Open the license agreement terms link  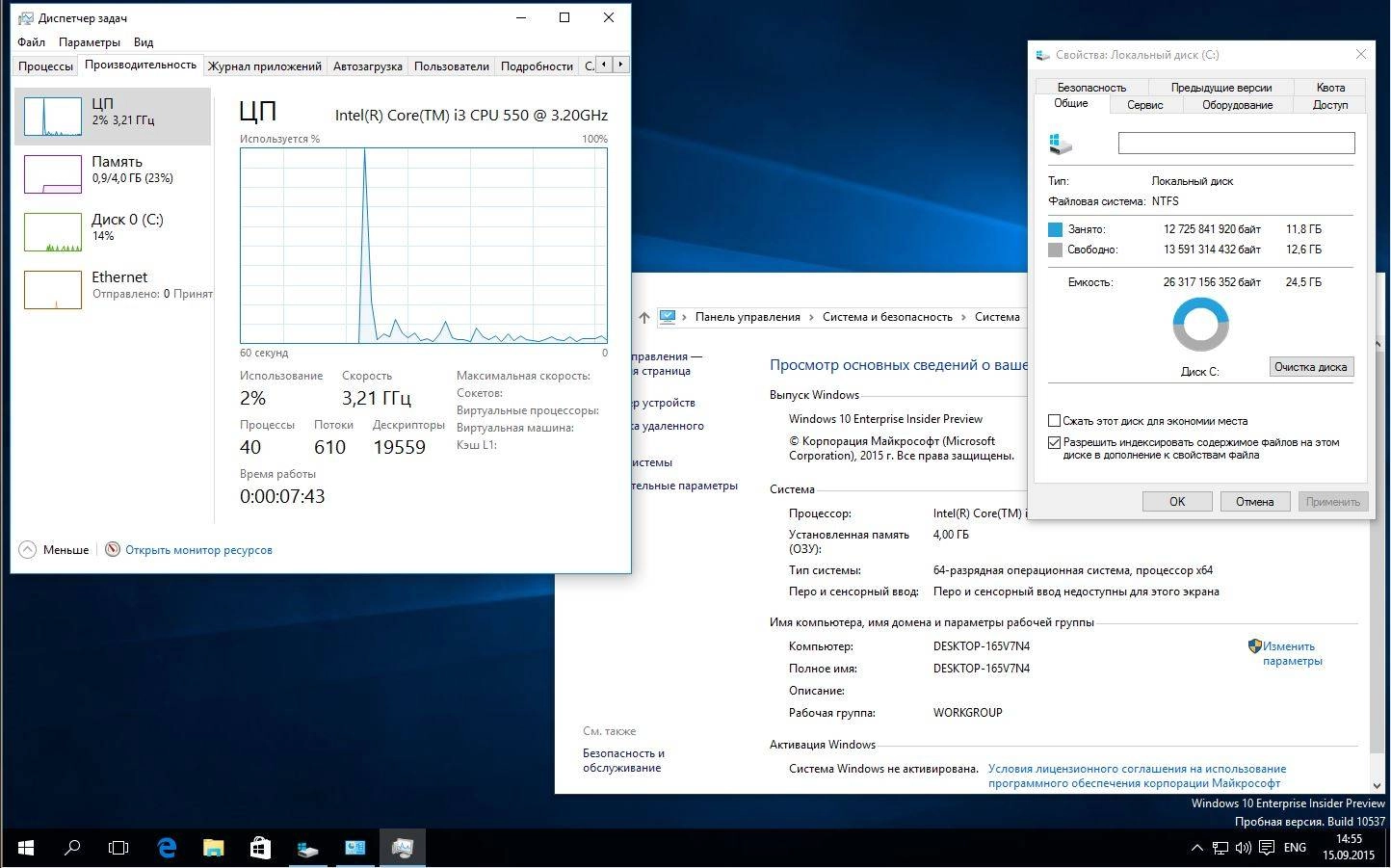(x=1137, y=776)
